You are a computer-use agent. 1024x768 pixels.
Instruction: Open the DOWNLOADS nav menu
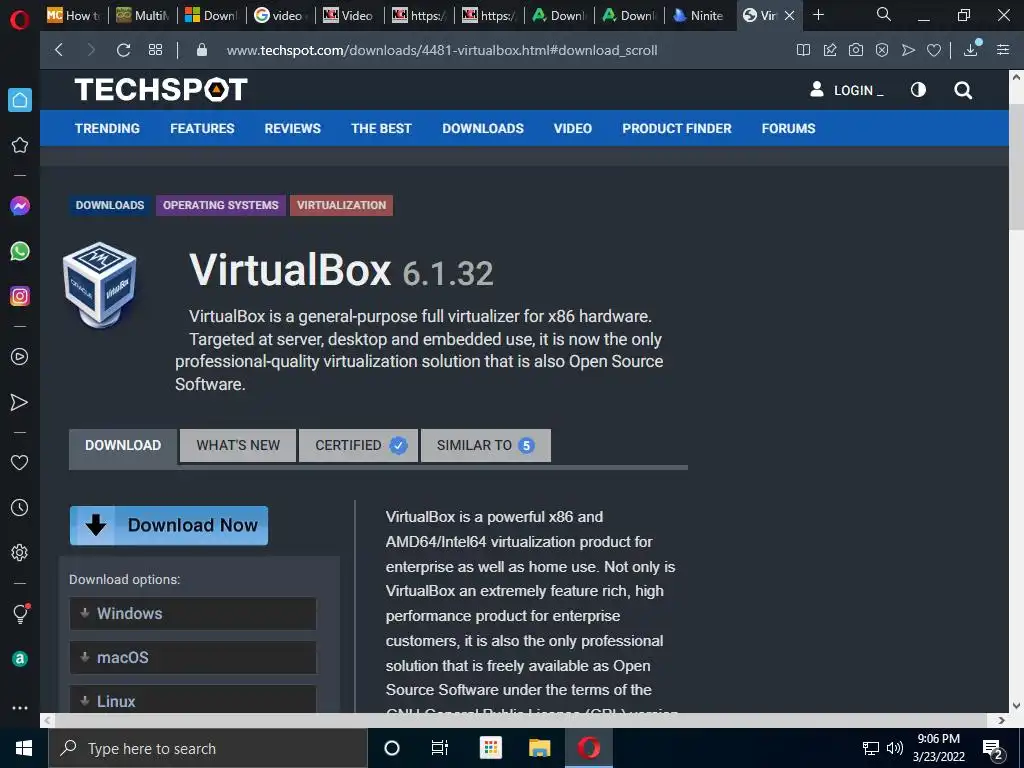(483, 129)
